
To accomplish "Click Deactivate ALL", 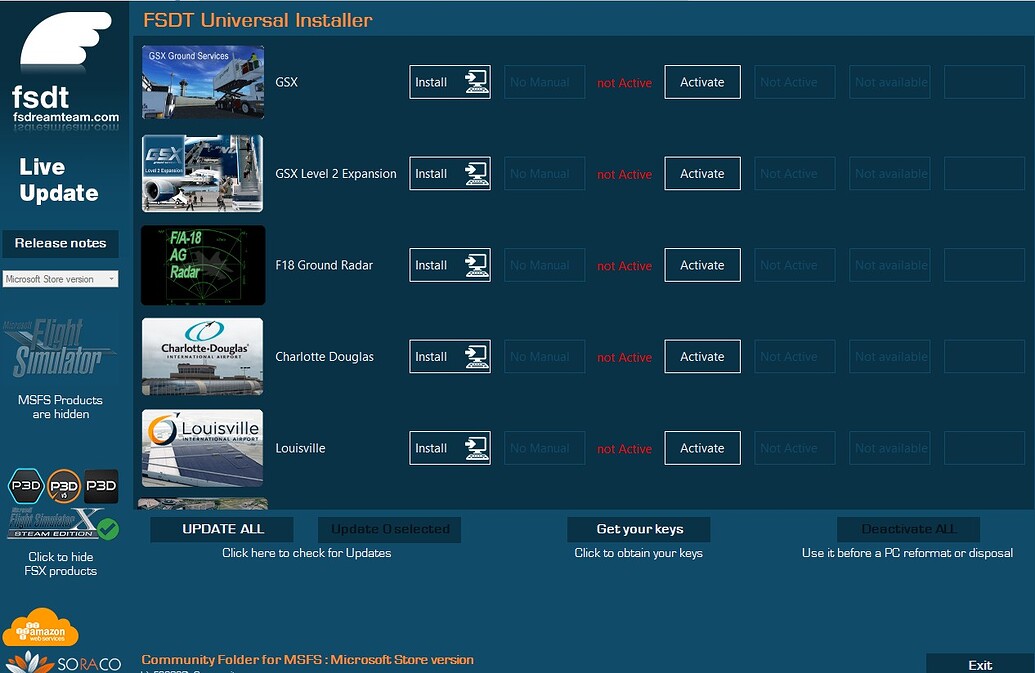I will [x=907, y=529].
